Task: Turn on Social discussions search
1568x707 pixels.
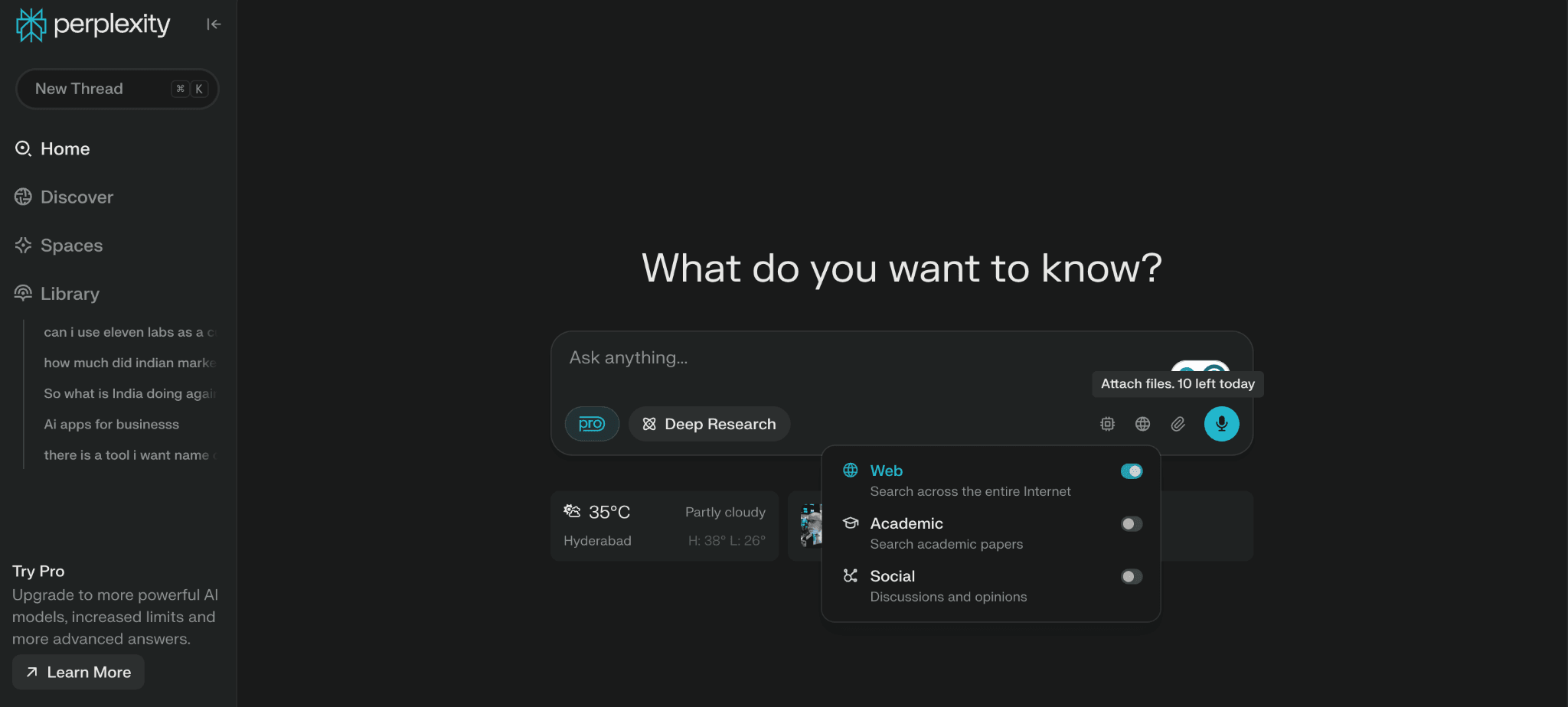Action: coord(1131,576)
